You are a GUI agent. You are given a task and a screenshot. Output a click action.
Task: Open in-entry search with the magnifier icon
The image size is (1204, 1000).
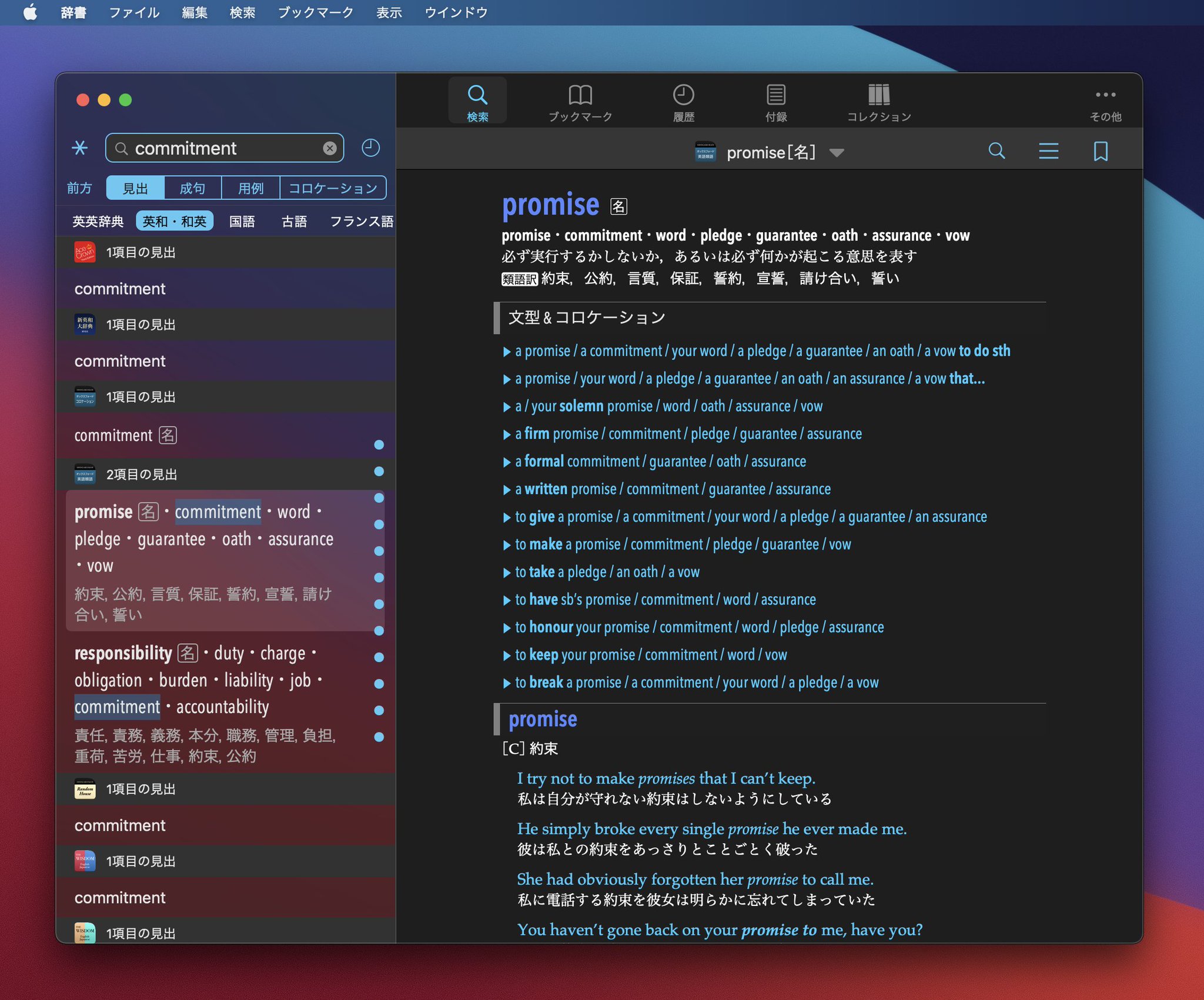click(996, 151)
